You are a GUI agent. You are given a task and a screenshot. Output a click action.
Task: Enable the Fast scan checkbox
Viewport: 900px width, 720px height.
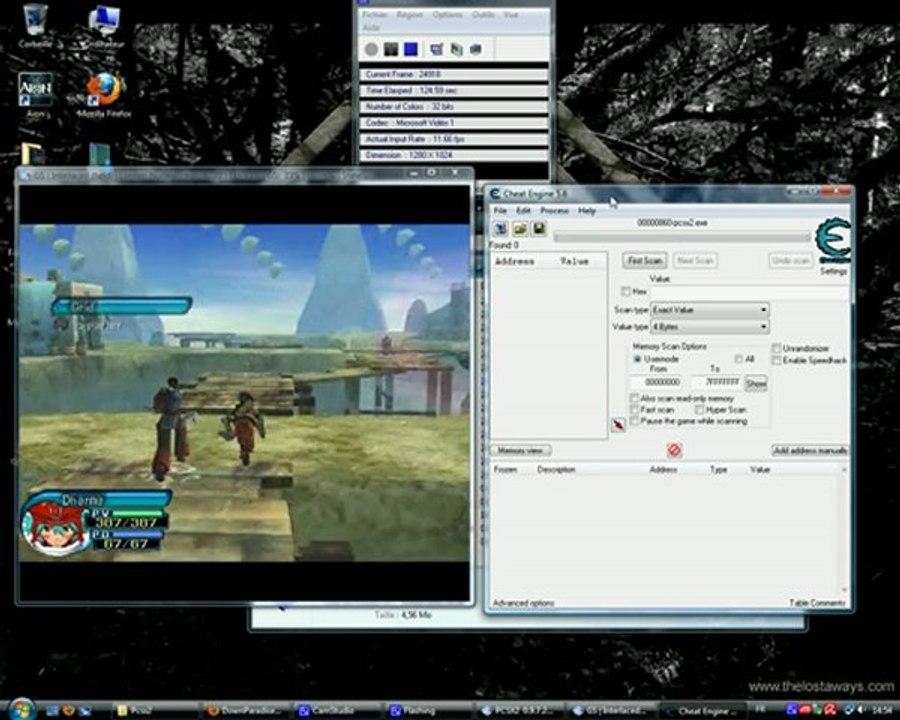[x=635, y=409]
